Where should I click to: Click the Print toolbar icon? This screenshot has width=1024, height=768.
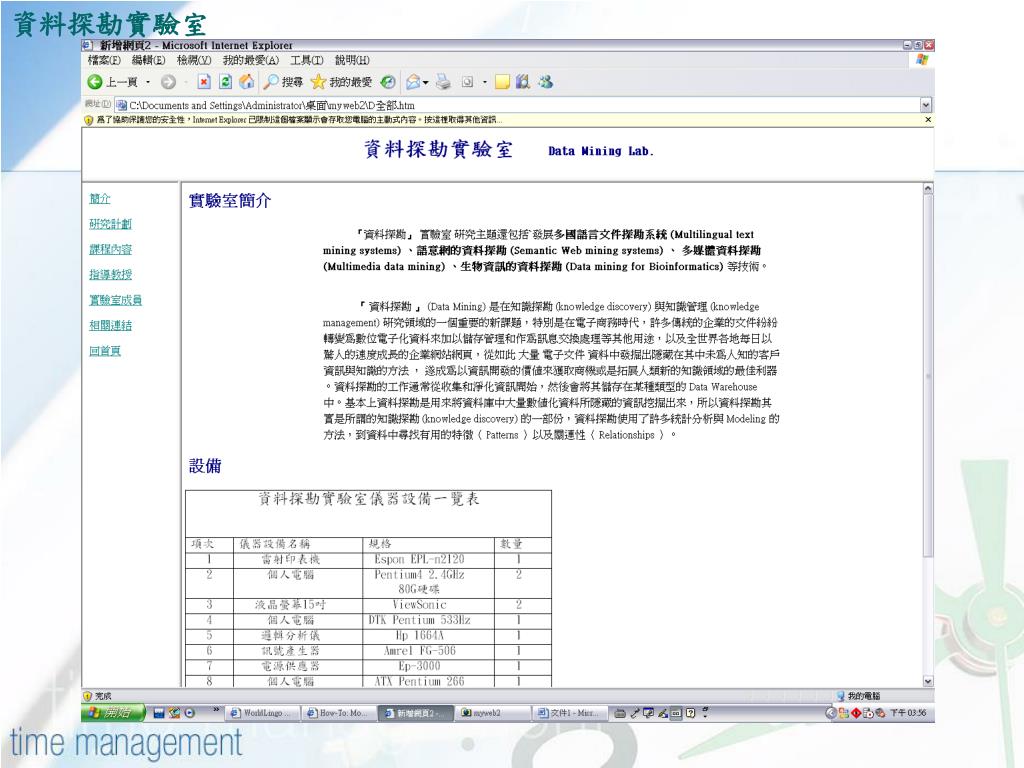tap(443, 82)
